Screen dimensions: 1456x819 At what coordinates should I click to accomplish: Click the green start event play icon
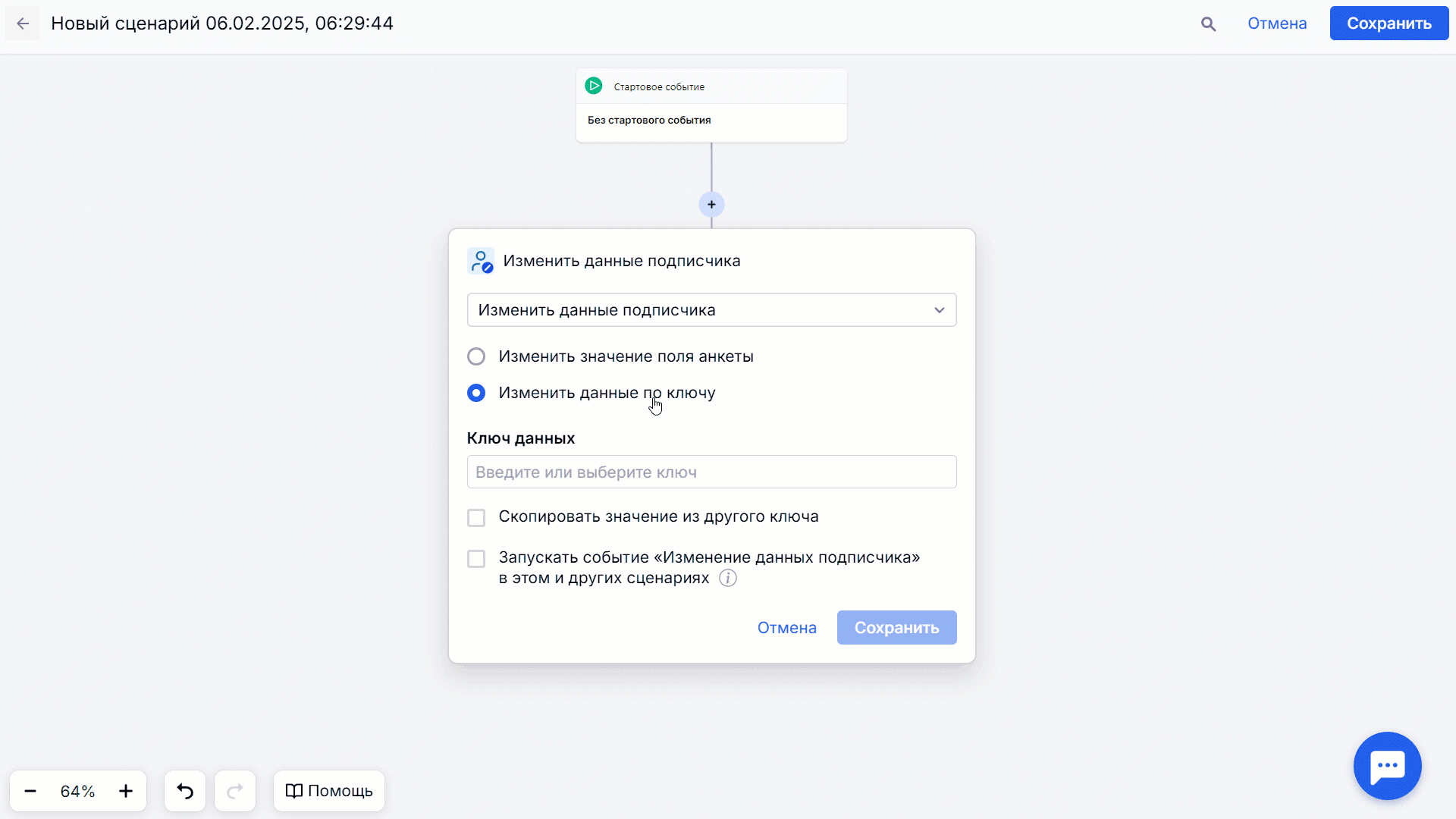coord(594,86)
